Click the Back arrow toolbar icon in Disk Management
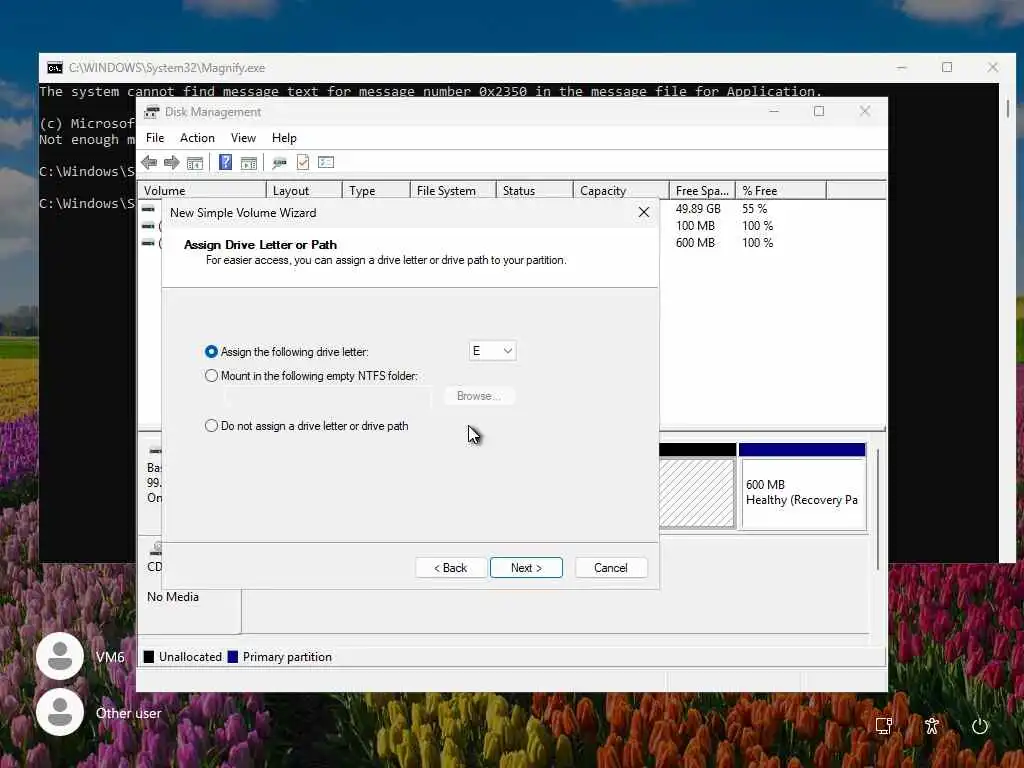 point(149,163)
